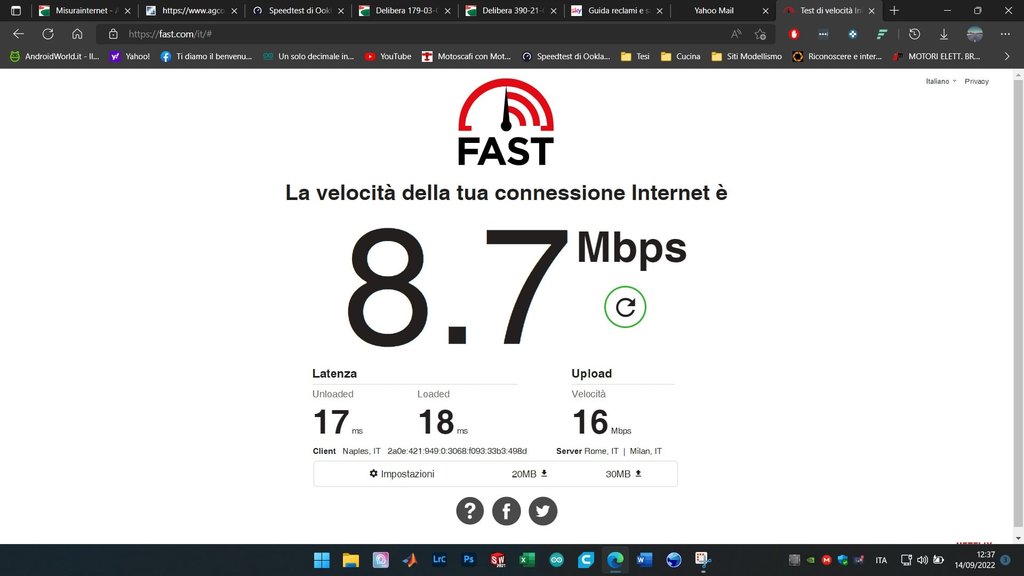The image size is (1024, 576).
Task: Click the address bar showing fast.com
Action: point(418,34)
